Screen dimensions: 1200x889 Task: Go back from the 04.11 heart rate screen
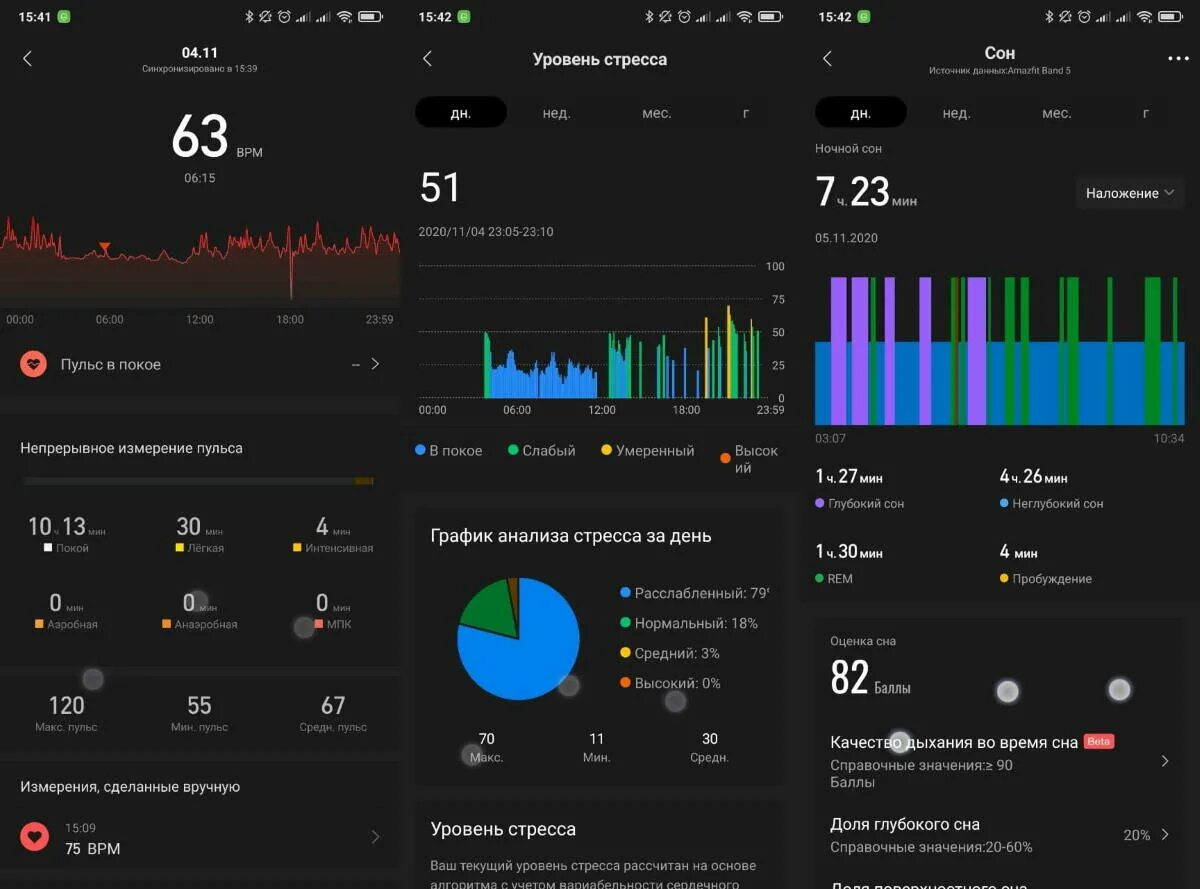click(x=27, y=59)
